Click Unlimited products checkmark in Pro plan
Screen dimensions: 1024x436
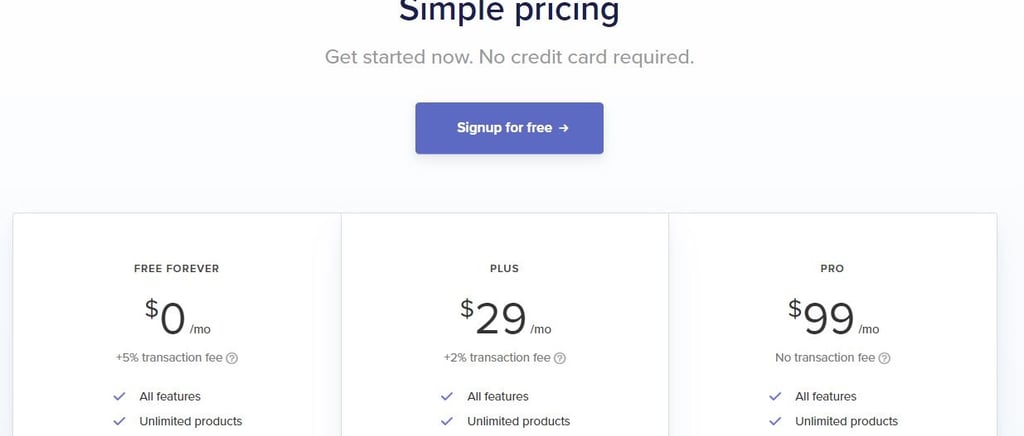[x=775, y=421]
